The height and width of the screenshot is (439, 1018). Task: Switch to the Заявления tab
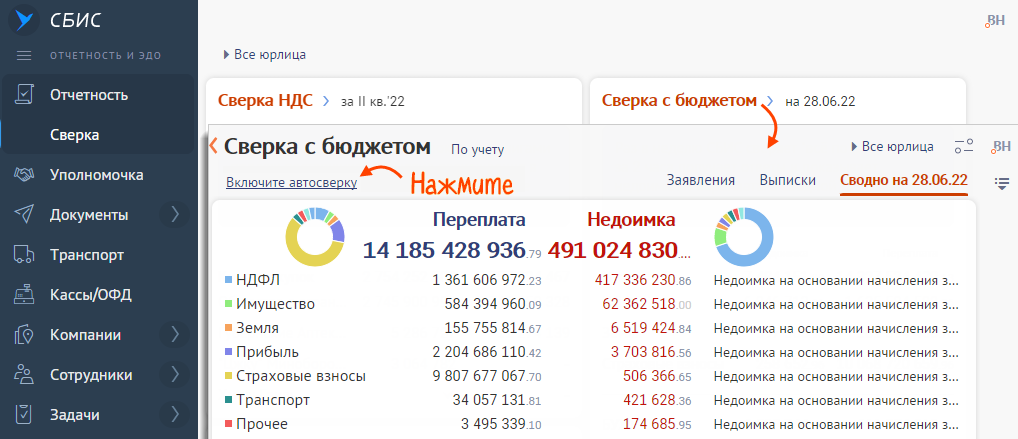coord(700,180)
